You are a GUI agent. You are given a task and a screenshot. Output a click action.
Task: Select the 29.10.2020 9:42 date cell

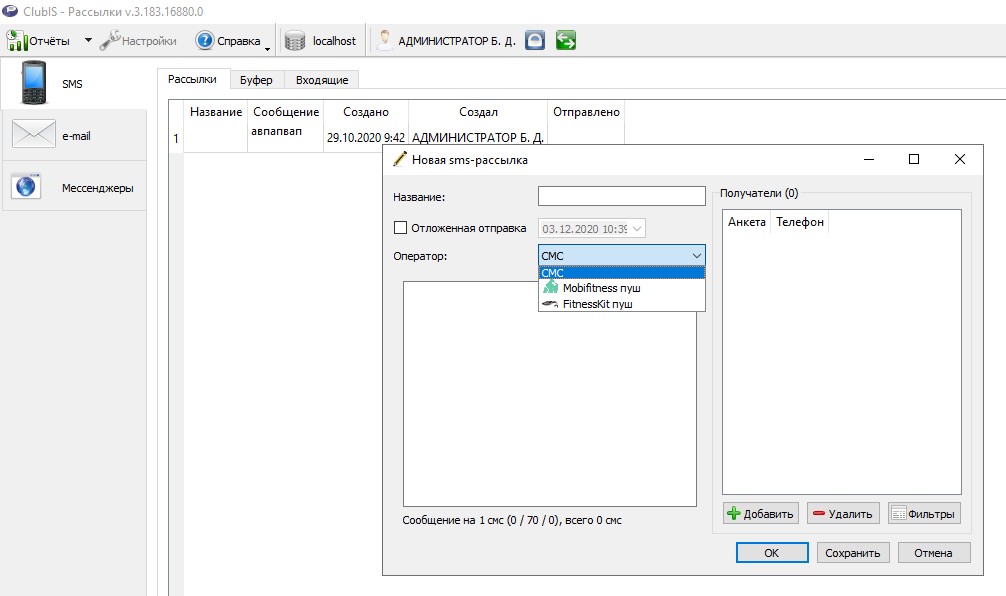(366, 137)
